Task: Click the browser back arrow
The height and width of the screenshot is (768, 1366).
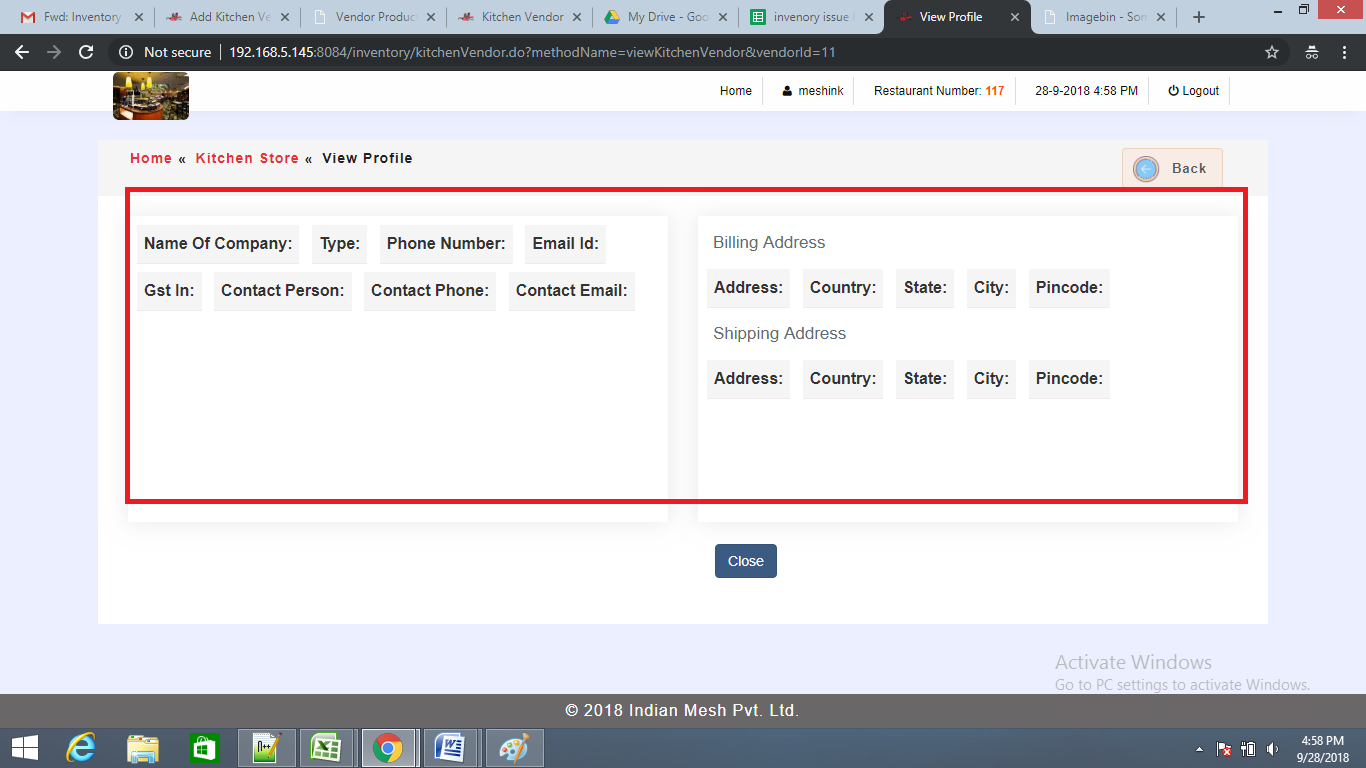Action: pyautogui.click(x=22, y=52)
